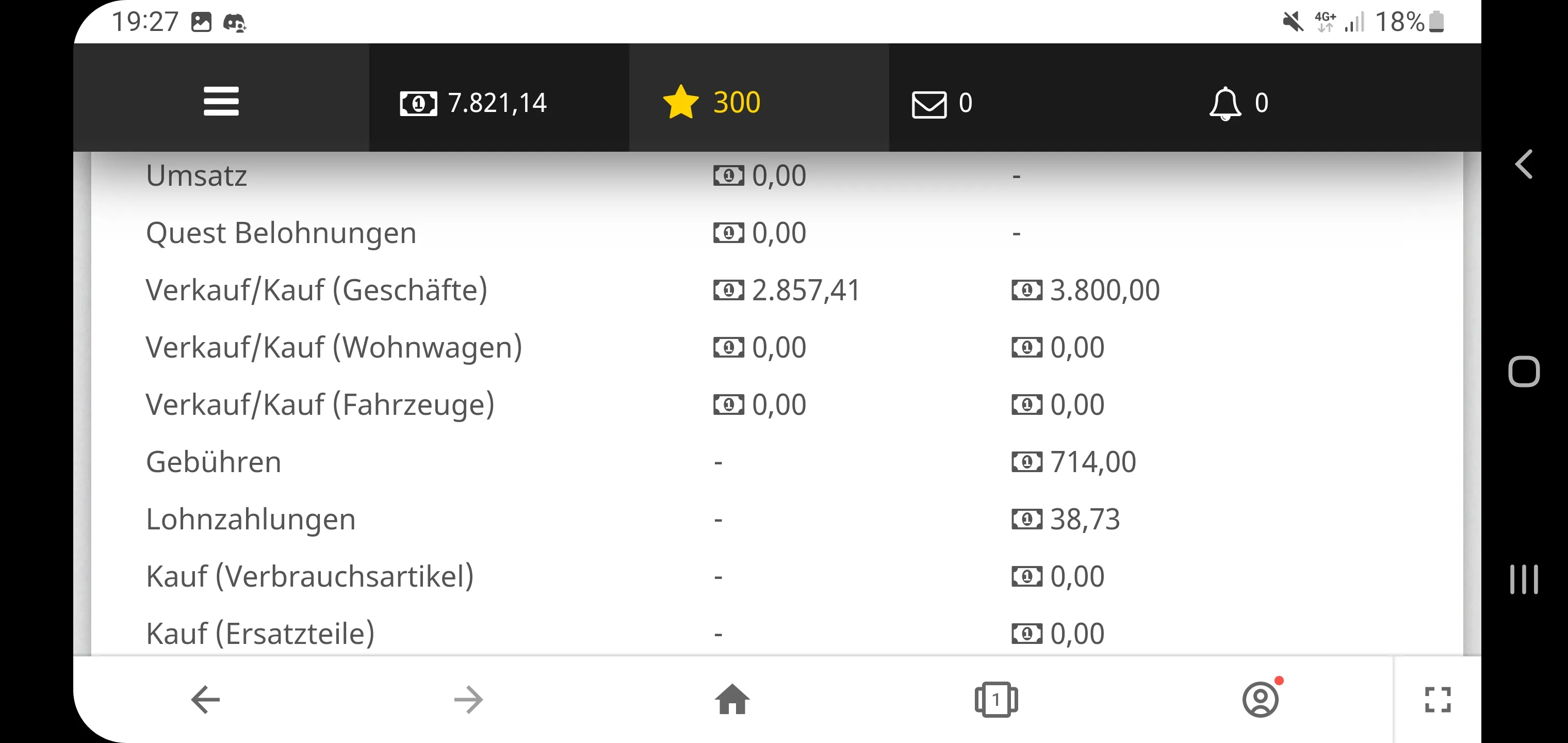This screenshot has width=1568, height=743.
Task: Open the notifications bell
Action: (1224, 103)
